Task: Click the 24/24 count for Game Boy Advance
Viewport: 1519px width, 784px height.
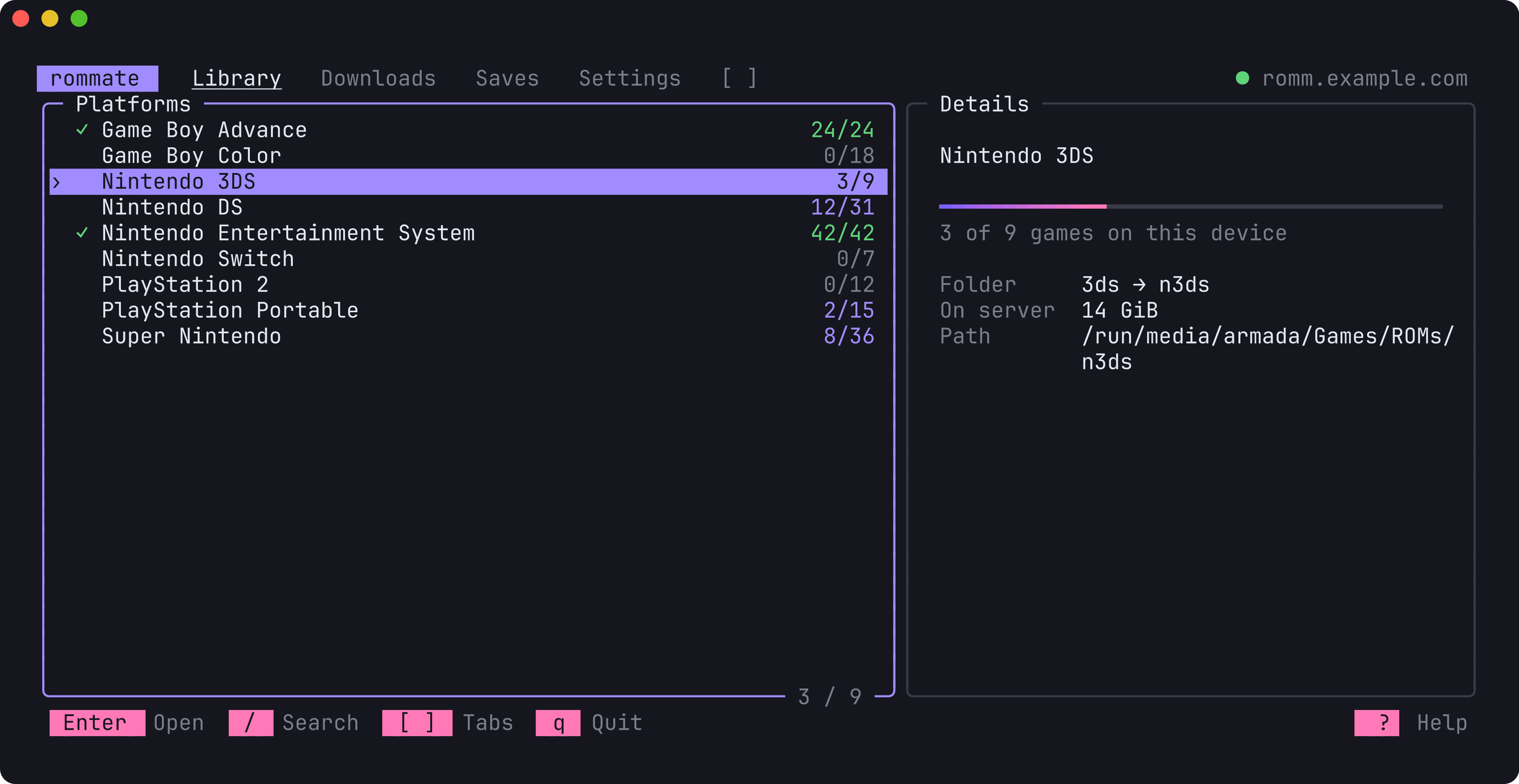Action: 842,130
